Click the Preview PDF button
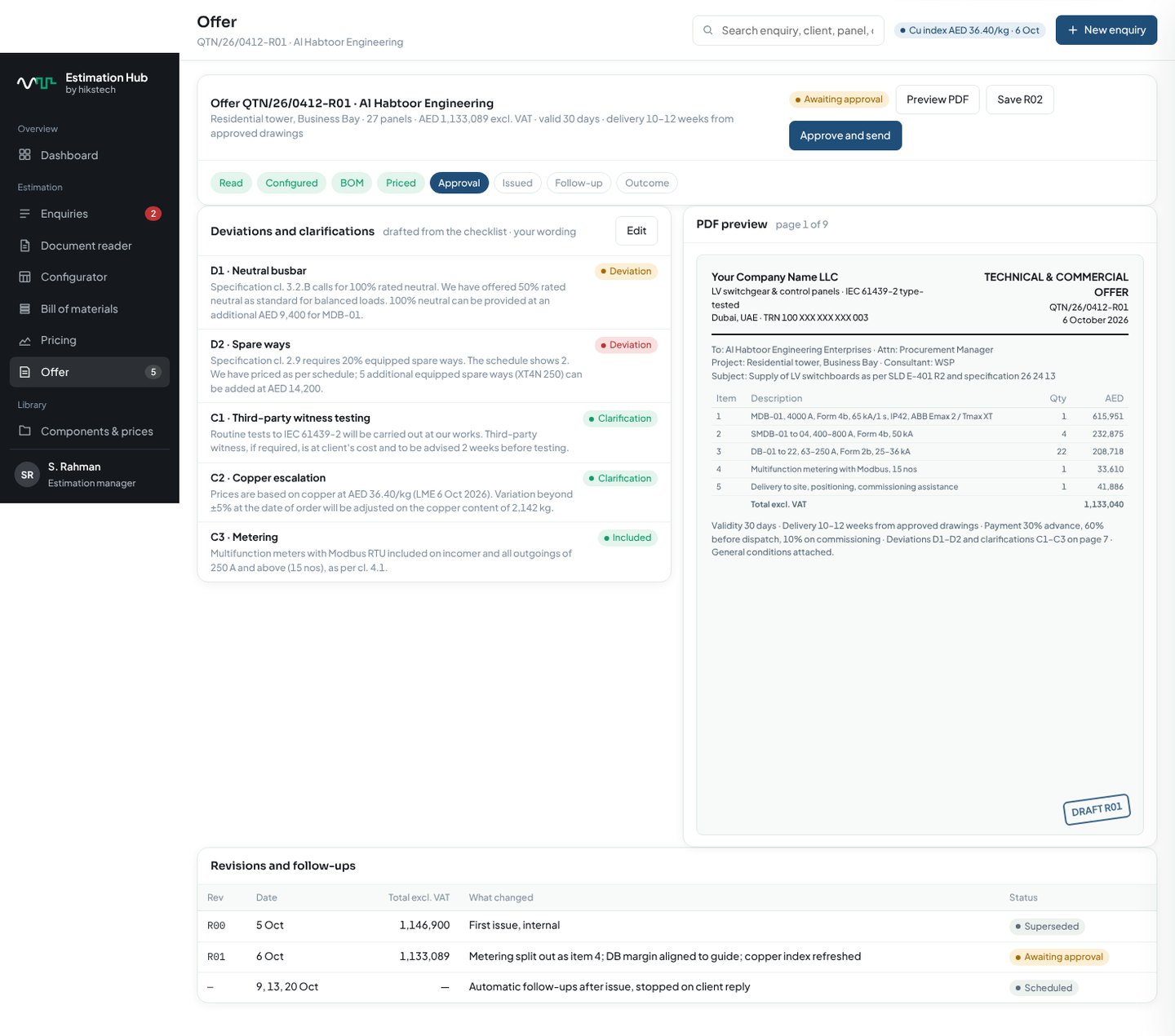Viewport: 1175px width, 1036px height. (938, 100)
